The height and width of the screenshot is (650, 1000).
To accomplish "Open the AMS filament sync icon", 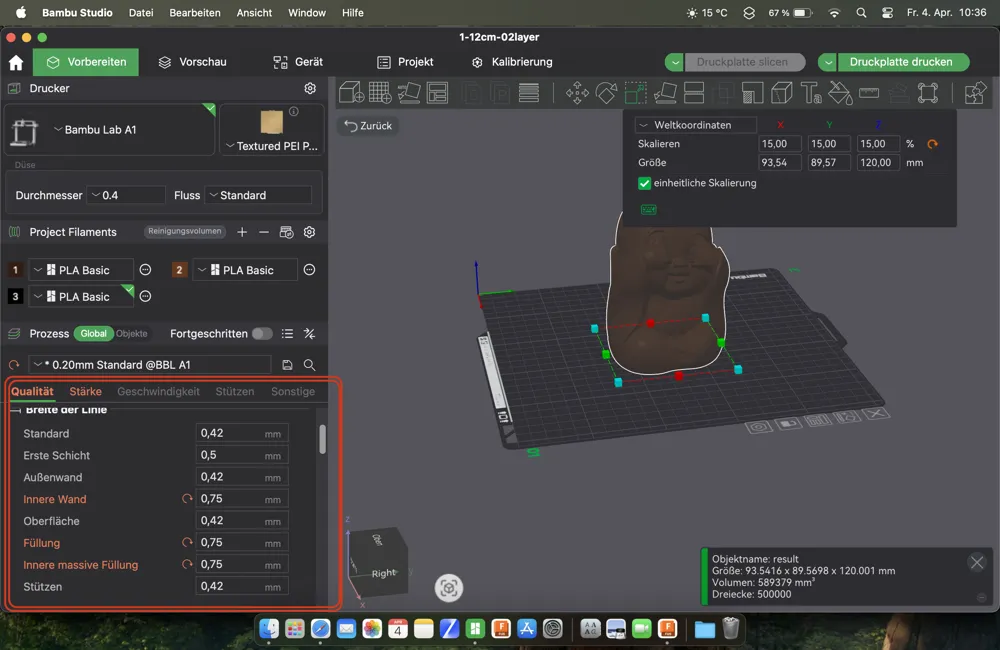I will pos(286,232).
